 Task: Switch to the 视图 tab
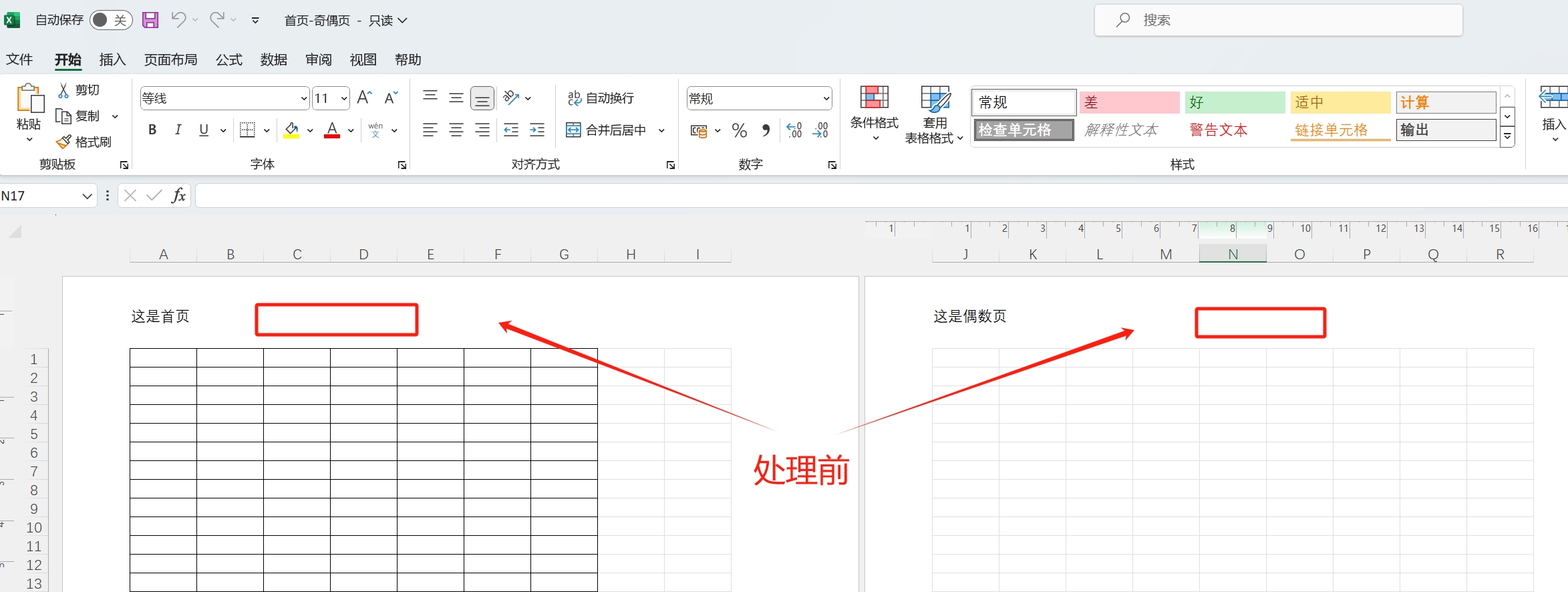363,59
